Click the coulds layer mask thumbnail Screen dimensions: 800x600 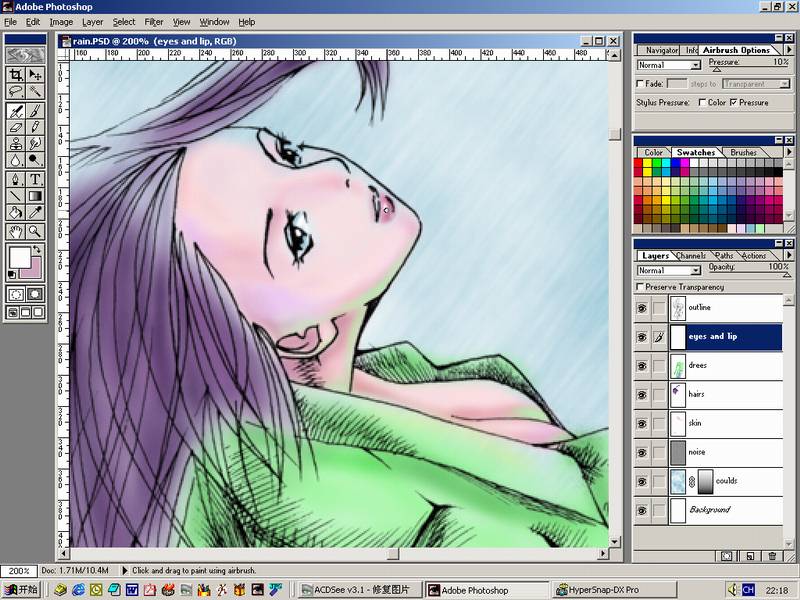[x=706, y=482]
